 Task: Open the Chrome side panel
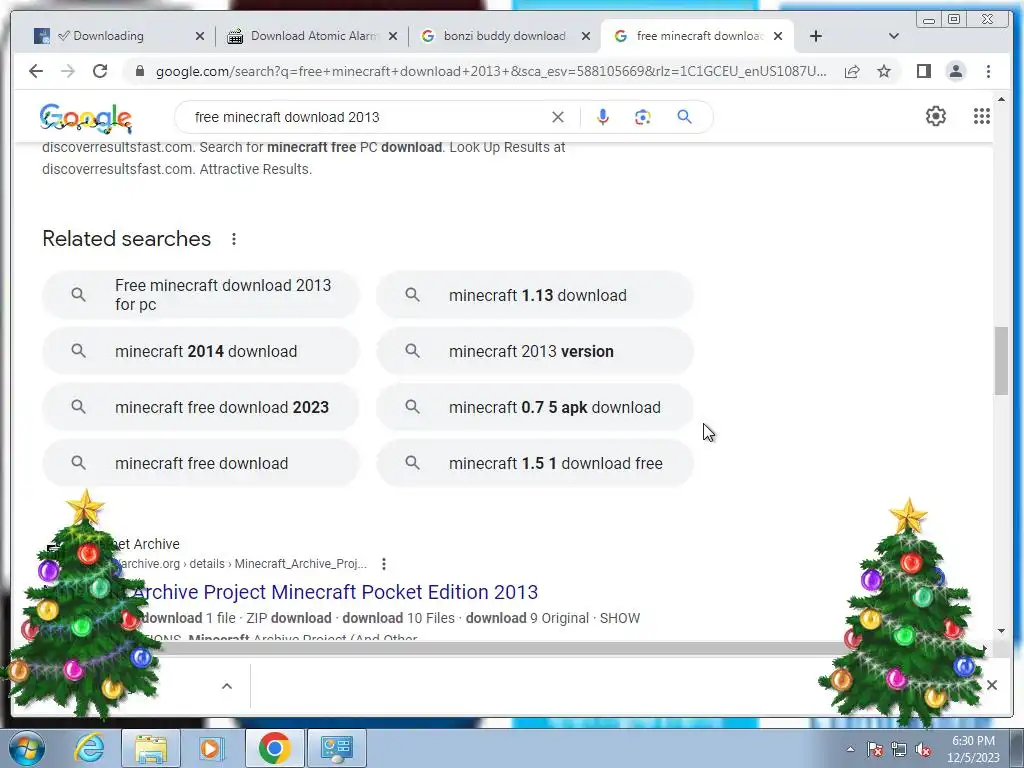(923, 71)
